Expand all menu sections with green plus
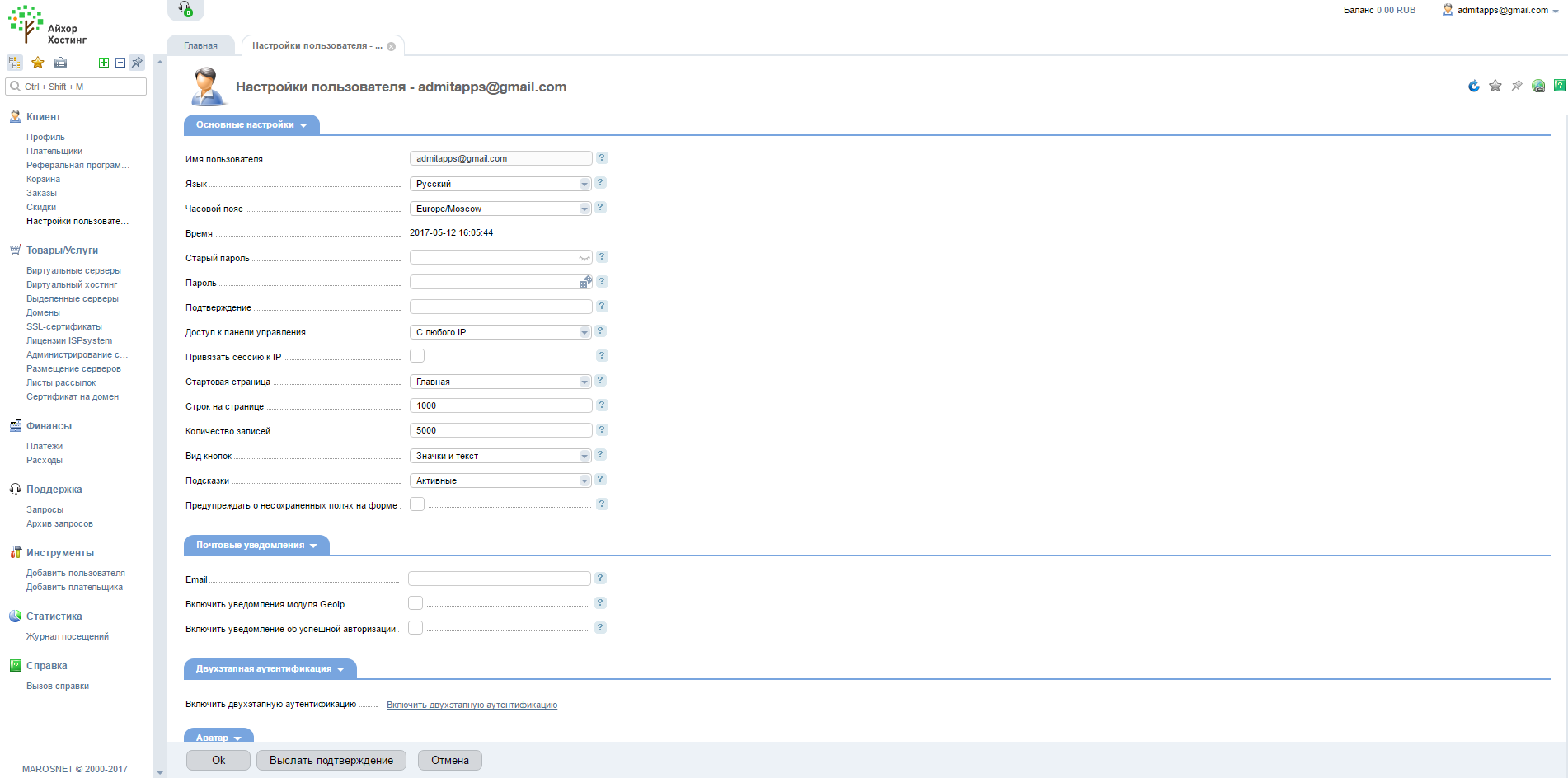Viewport: 1568px width, 778px height. coord(104,63)
